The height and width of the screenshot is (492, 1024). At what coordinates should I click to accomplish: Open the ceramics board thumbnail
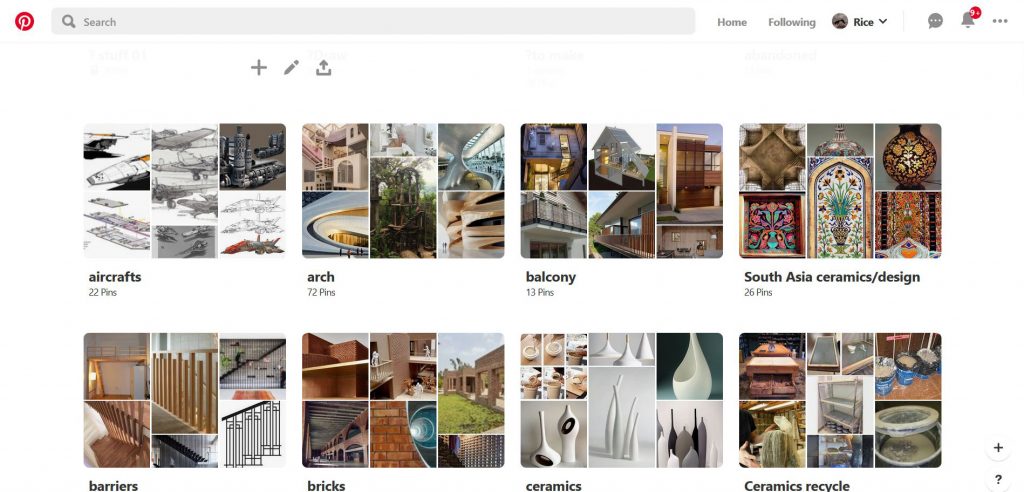(x=622, y=400)
